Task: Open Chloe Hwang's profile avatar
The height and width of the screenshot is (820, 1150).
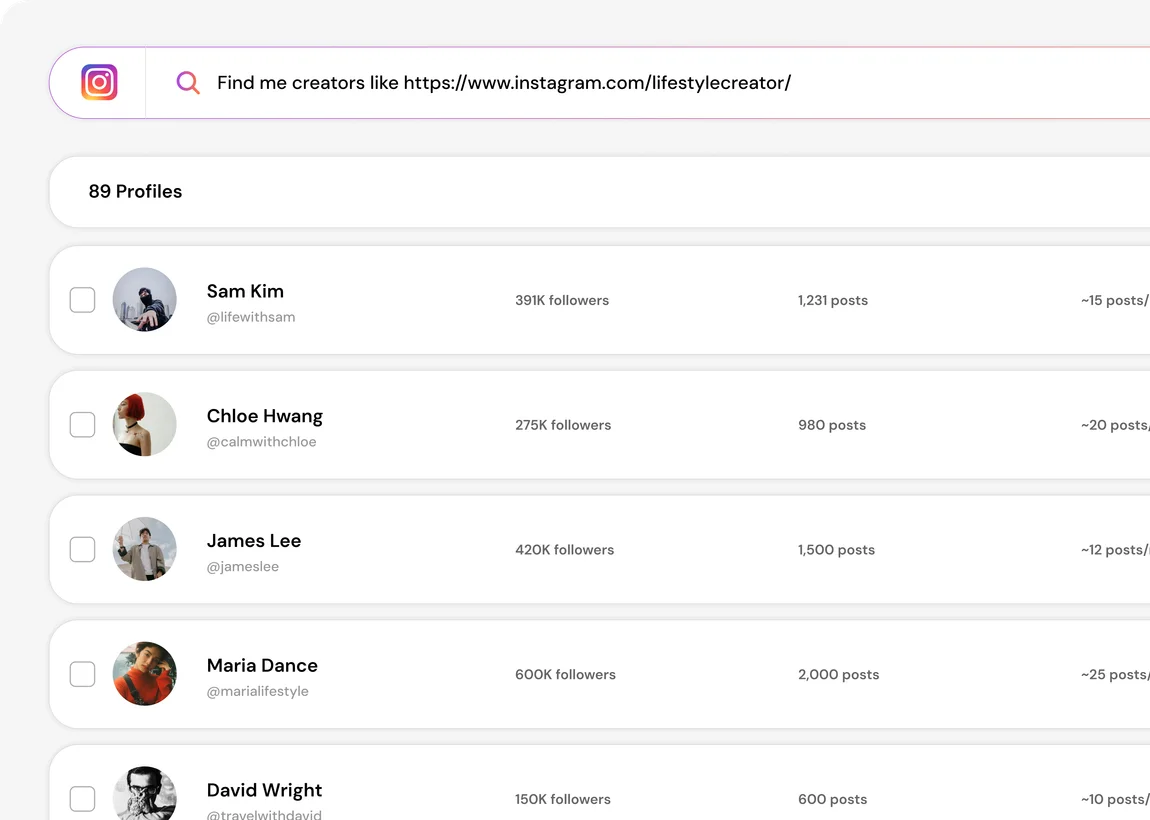Action: tap(144, 424)
